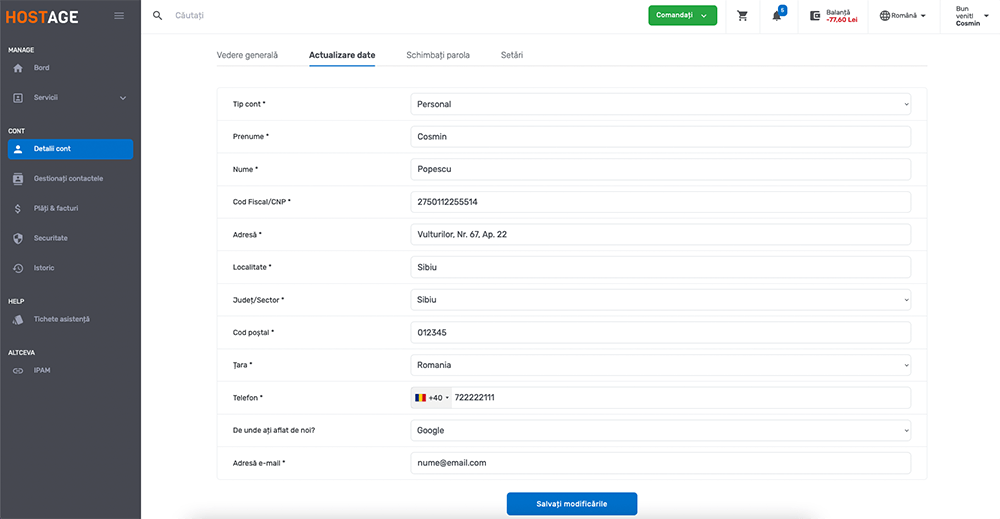
Task: Click the IPAM link icon
Action: point(18,370)
